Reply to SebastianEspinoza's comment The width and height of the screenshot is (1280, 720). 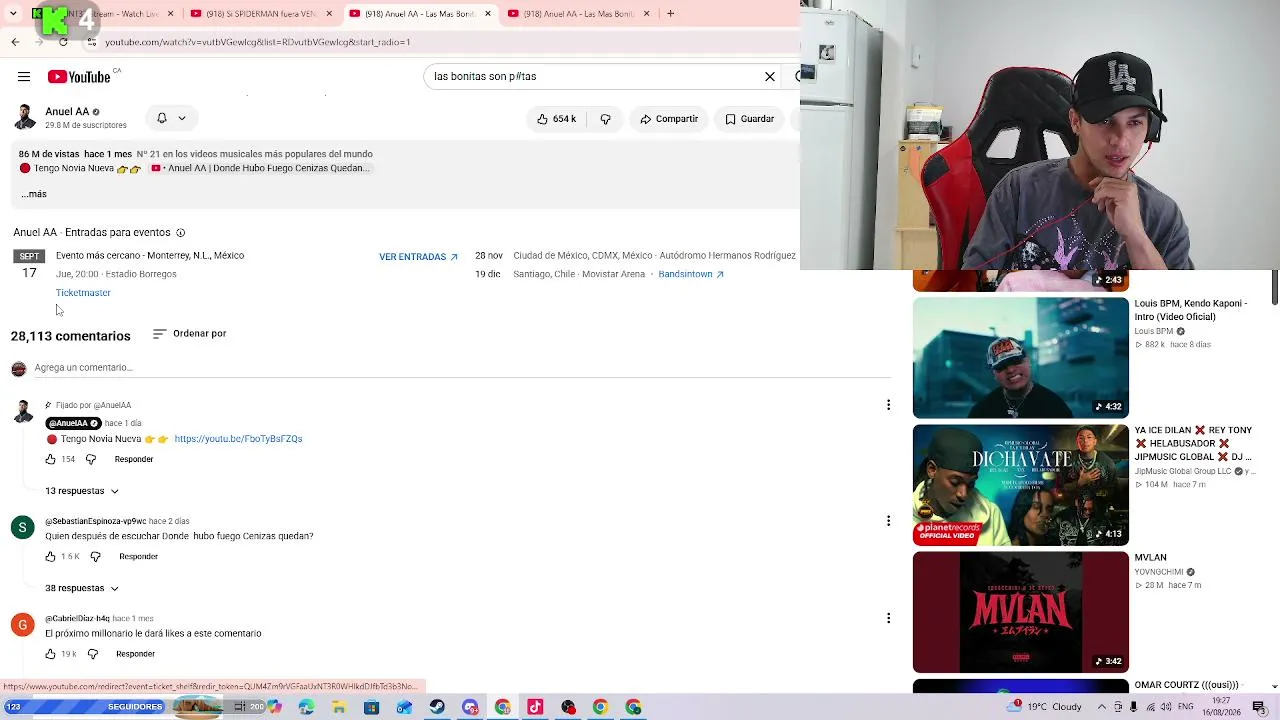[x=139, y=557]
